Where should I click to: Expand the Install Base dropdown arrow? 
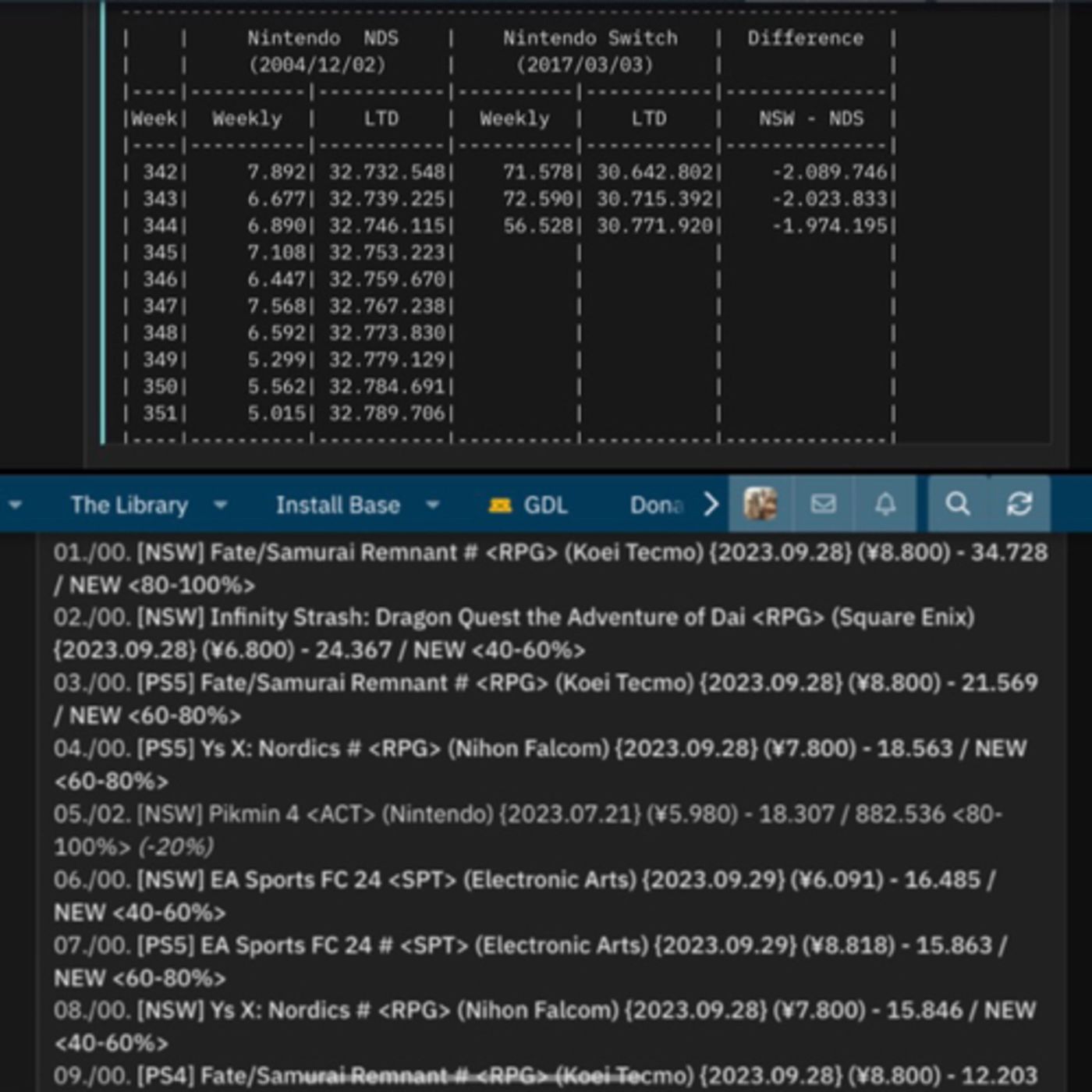tap(433, 505)
